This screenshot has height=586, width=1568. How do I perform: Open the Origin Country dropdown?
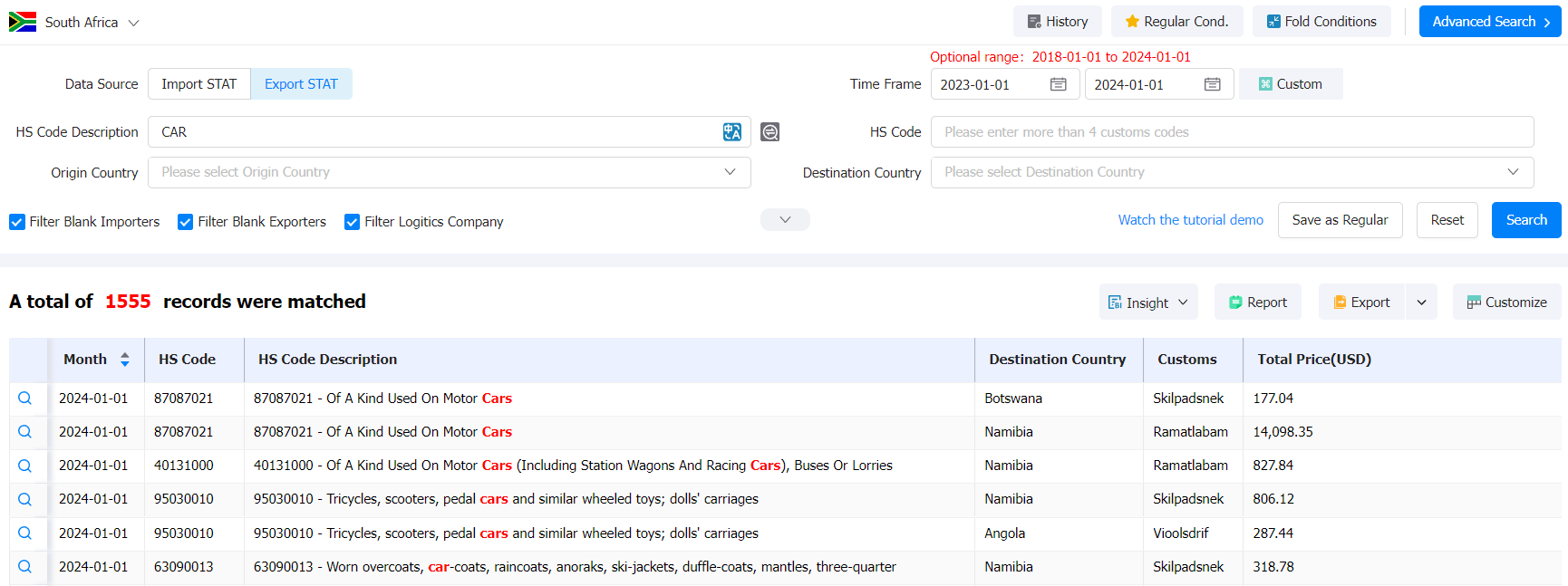click(449, 172)
